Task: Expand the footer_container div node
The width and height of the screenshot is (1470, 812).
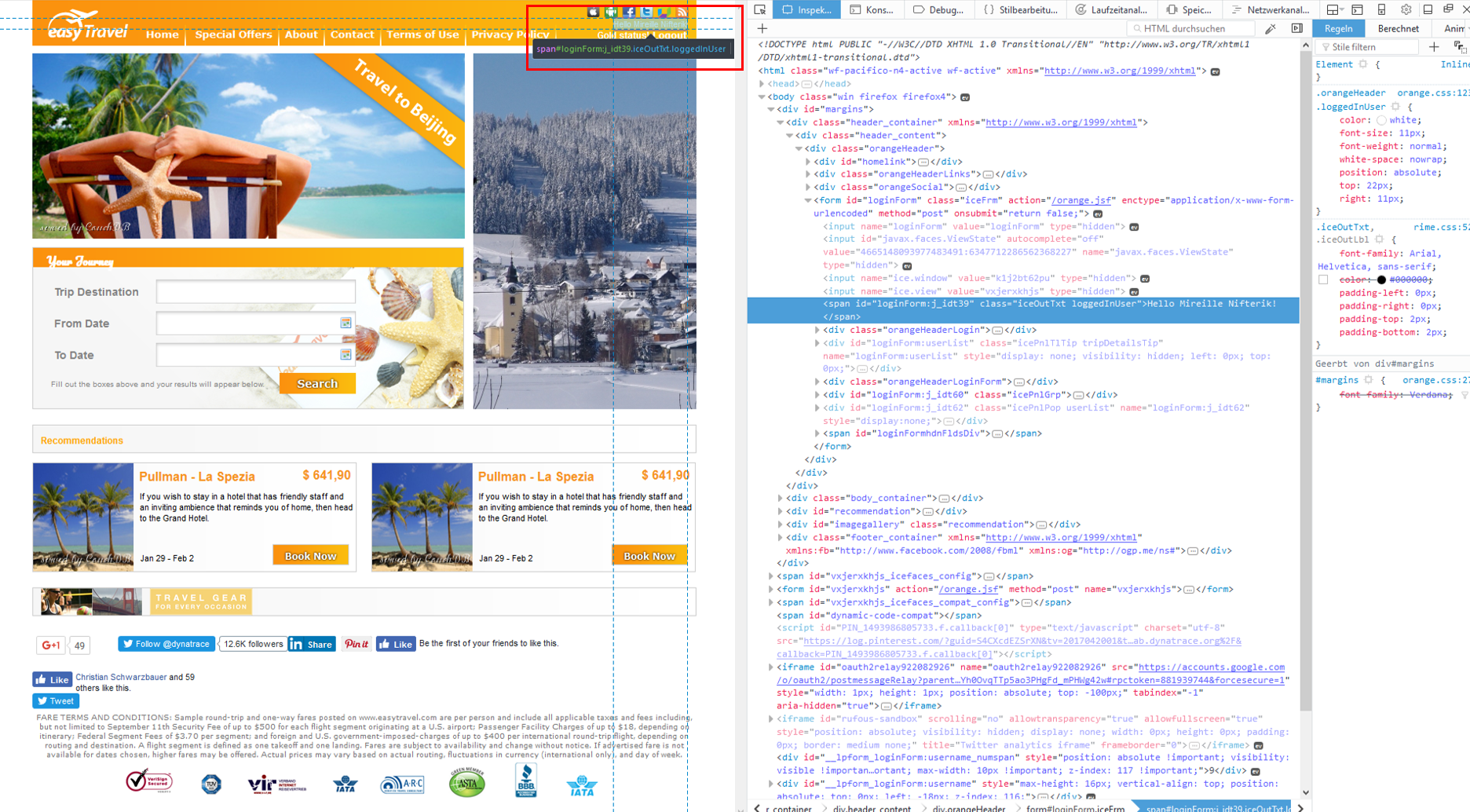Action: (x=780, y=537)
